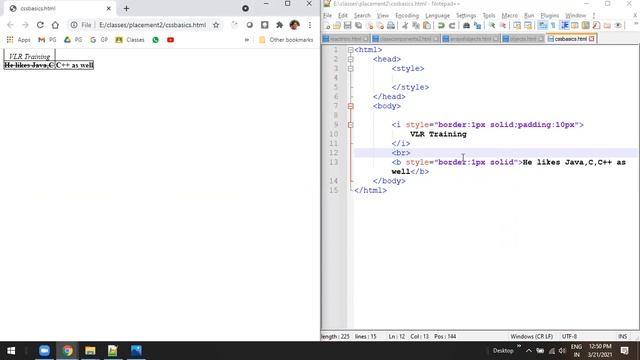The width and height of the screenshot is (640, 360).
Task: Toggle the indent guide toolbar icon
Action: pyautogui.click(x=565, y=26)
